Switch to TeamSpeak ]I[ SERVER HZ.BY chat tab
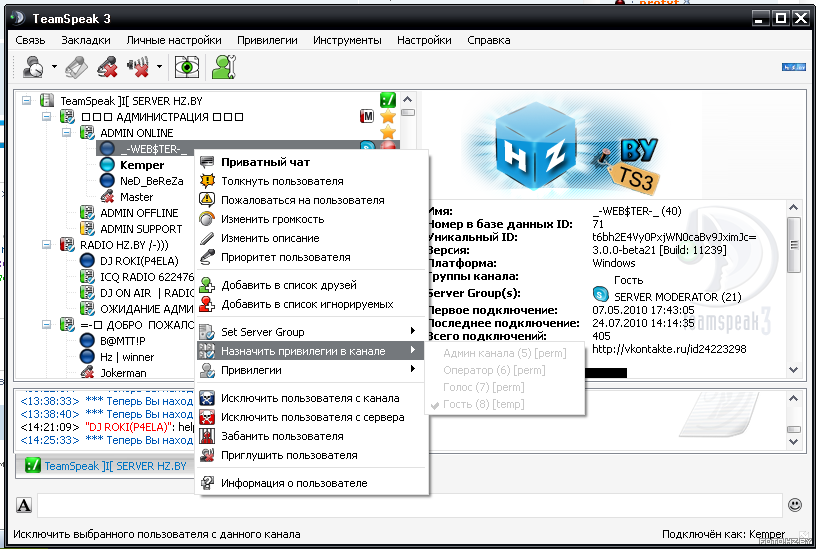 point(107,466)
